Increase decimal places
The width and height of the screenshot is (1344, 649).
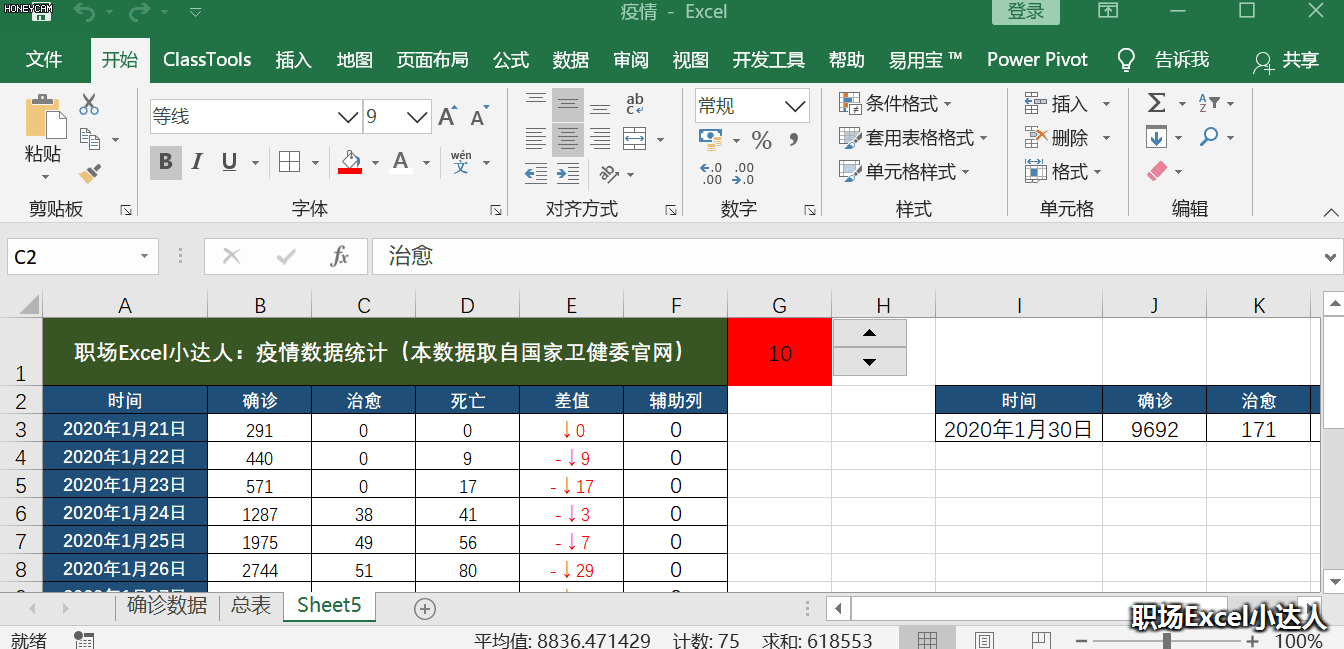[711, 174]
